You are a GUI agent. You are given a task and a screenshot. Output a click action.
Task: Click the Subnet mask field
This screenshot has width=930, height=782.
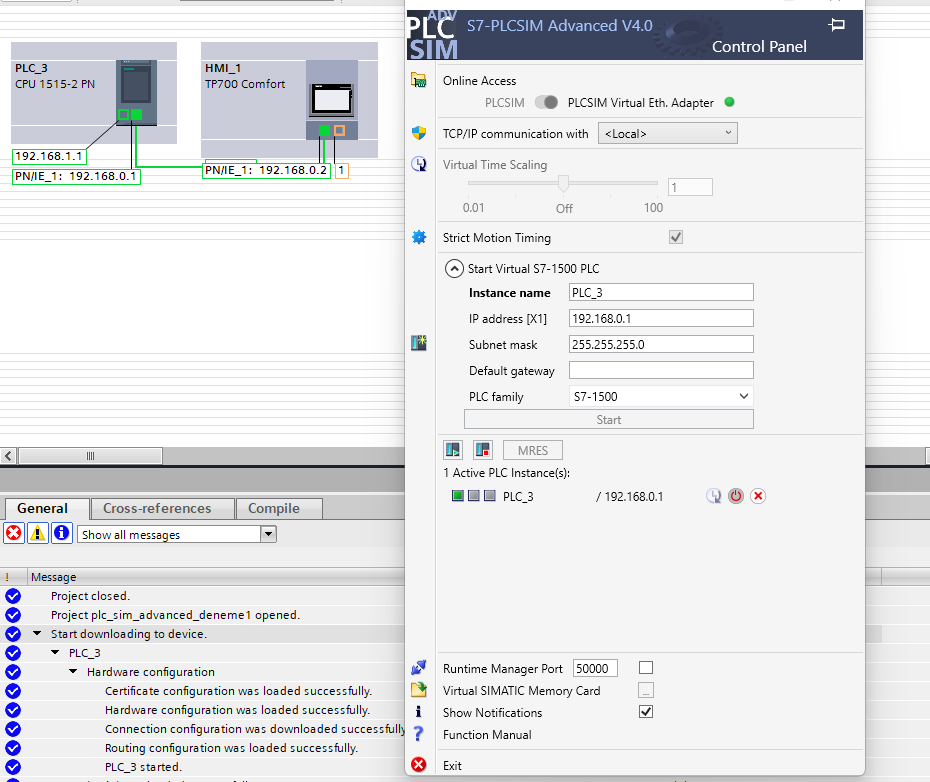tap(661, 345)
